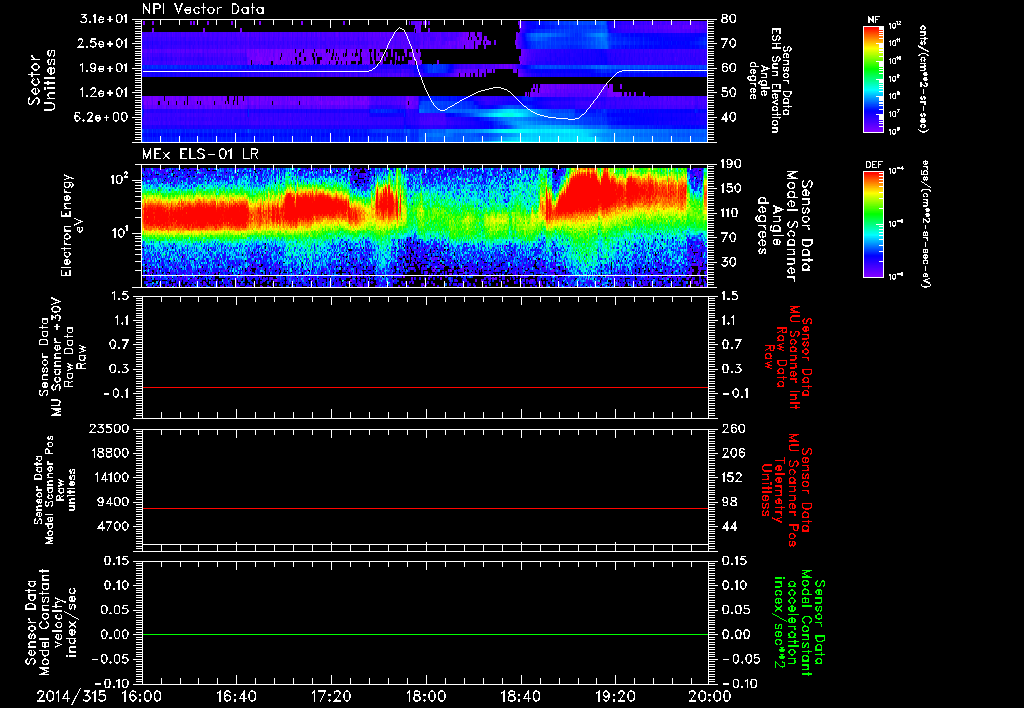Image resolution: width=1024 pixels, height=708 pixels.
Task: Click the "150" Scanner Angle tick value
Action: 731,188
